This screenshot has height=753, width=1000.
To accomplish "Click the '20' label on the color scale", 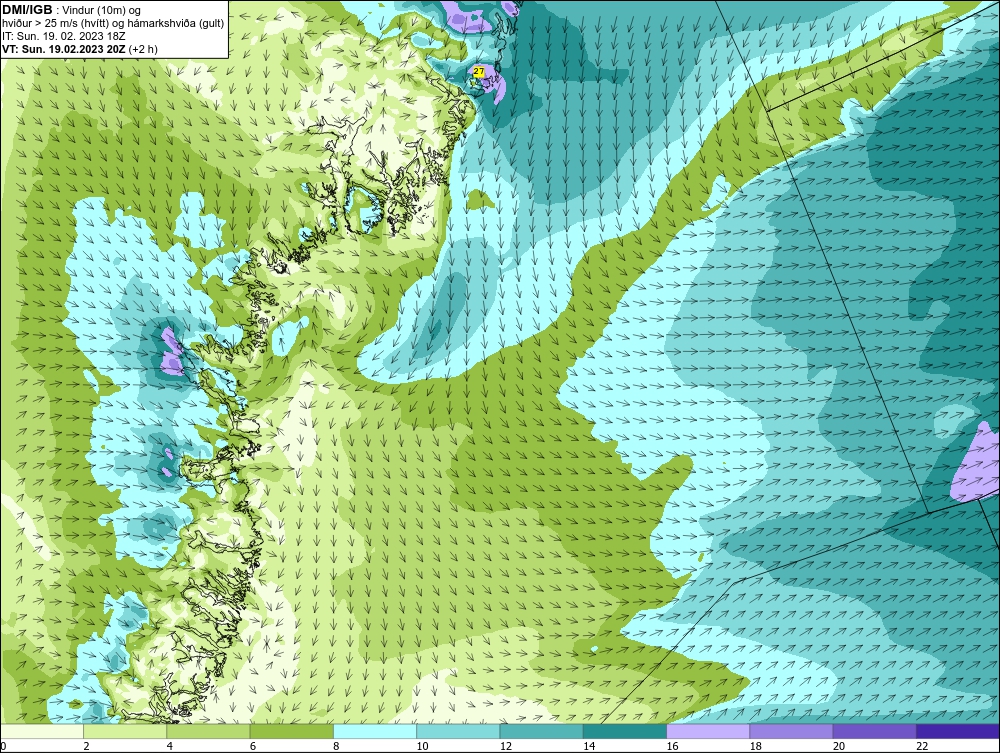I will tap(839, 746).
